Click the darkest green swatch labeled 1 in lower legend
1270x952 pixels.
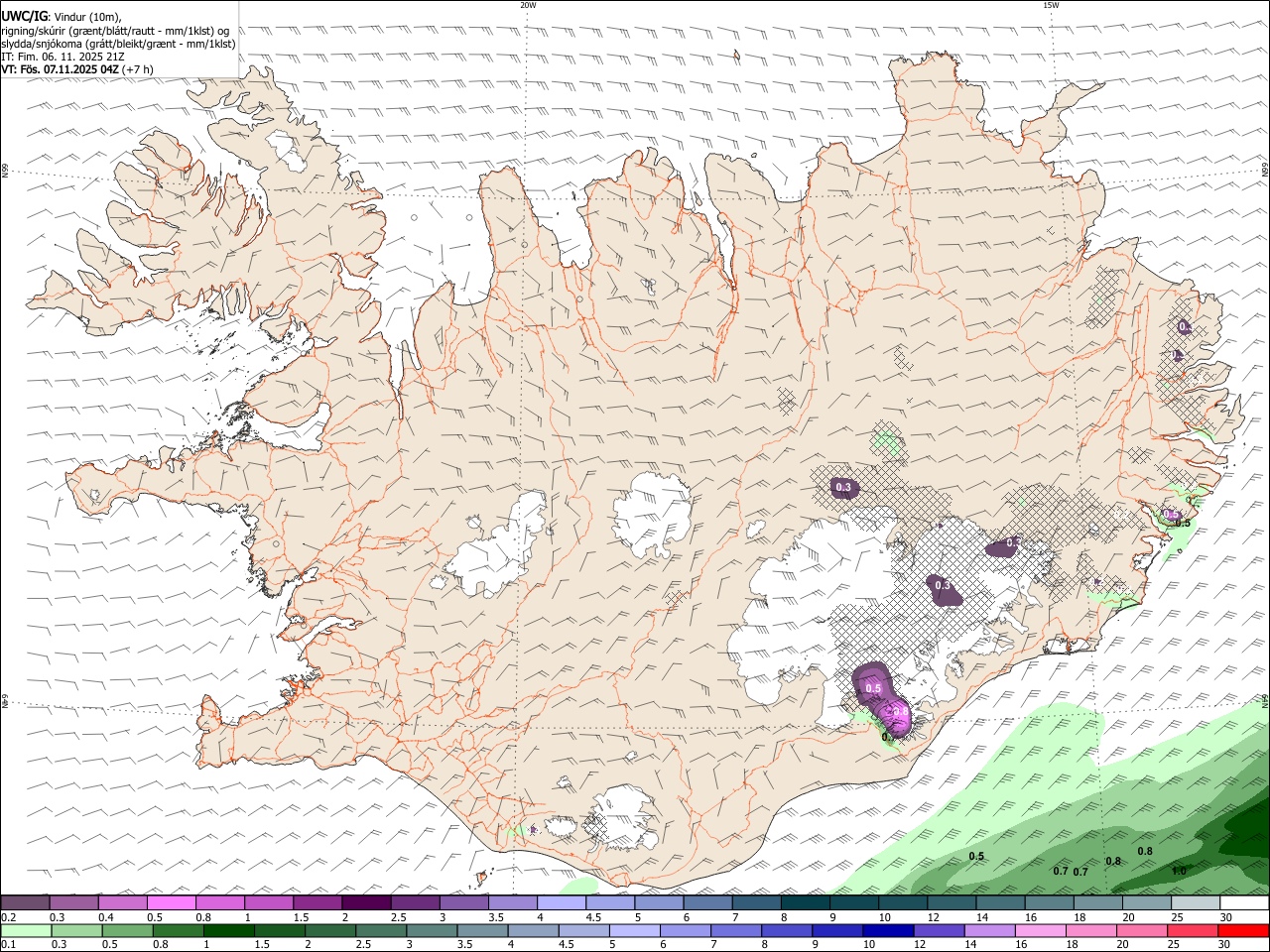228,931
